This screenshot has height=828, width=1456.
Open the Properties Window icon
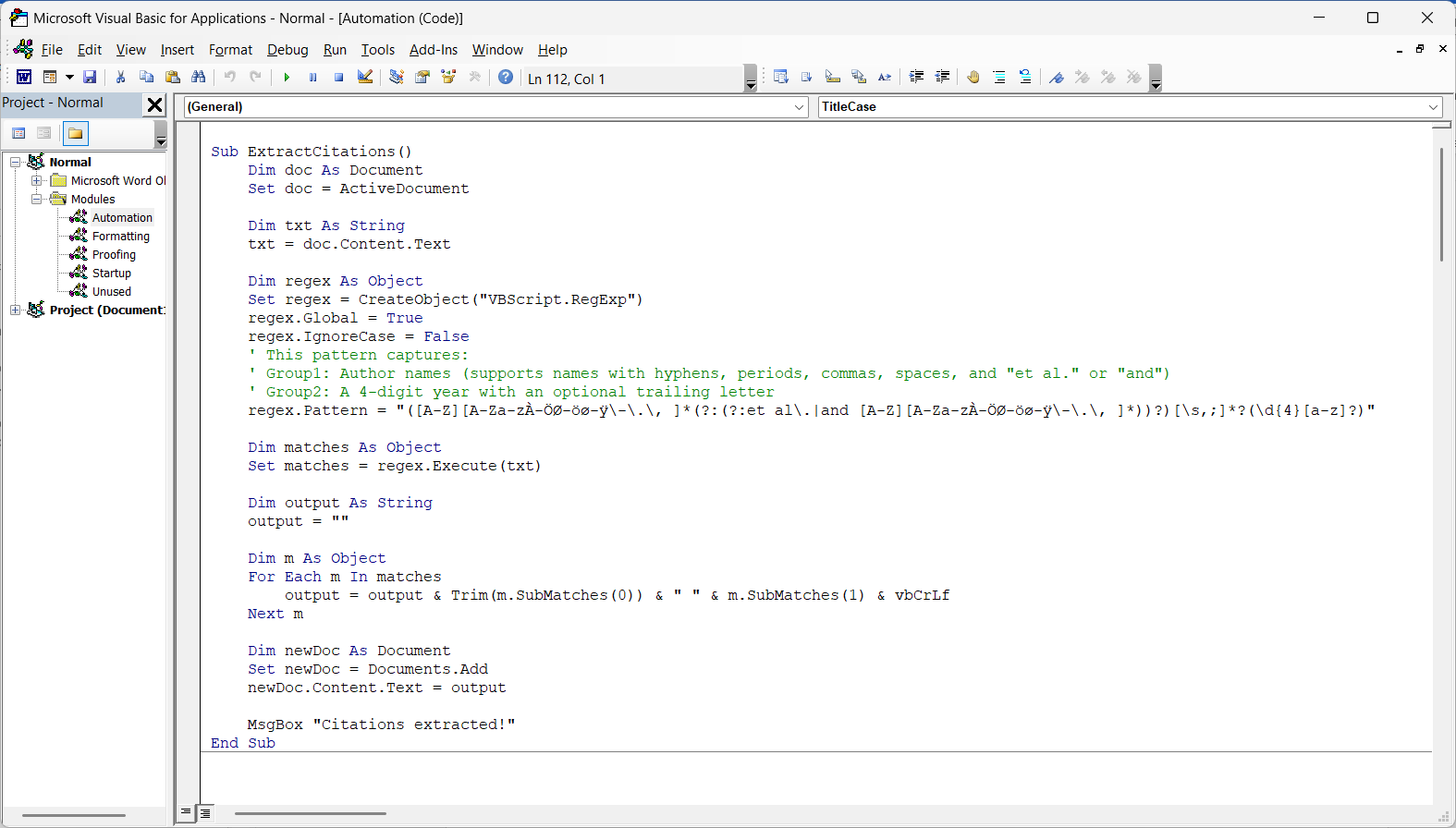click(x=422, y=78)
